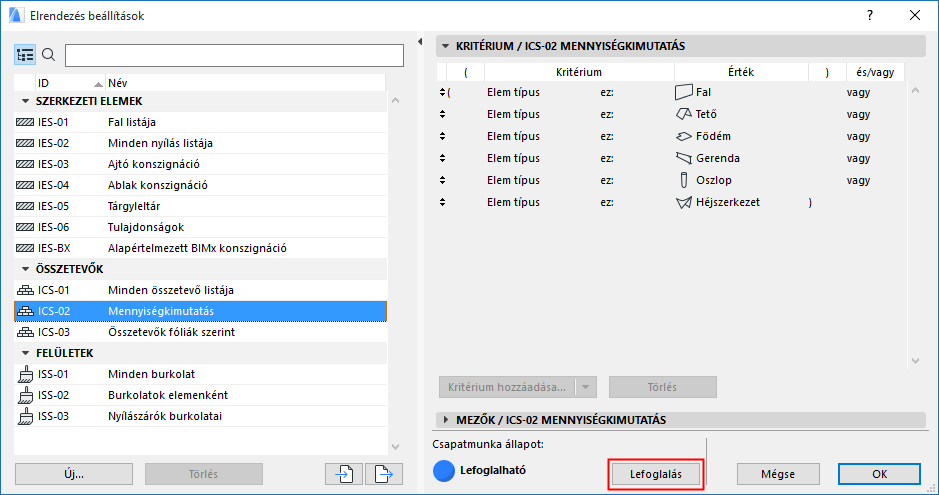Viewport: 939px width, 495px height.
Task: Open the Kritérium hozzáadása dropdown arrow
Action: [x=586, y=387]
